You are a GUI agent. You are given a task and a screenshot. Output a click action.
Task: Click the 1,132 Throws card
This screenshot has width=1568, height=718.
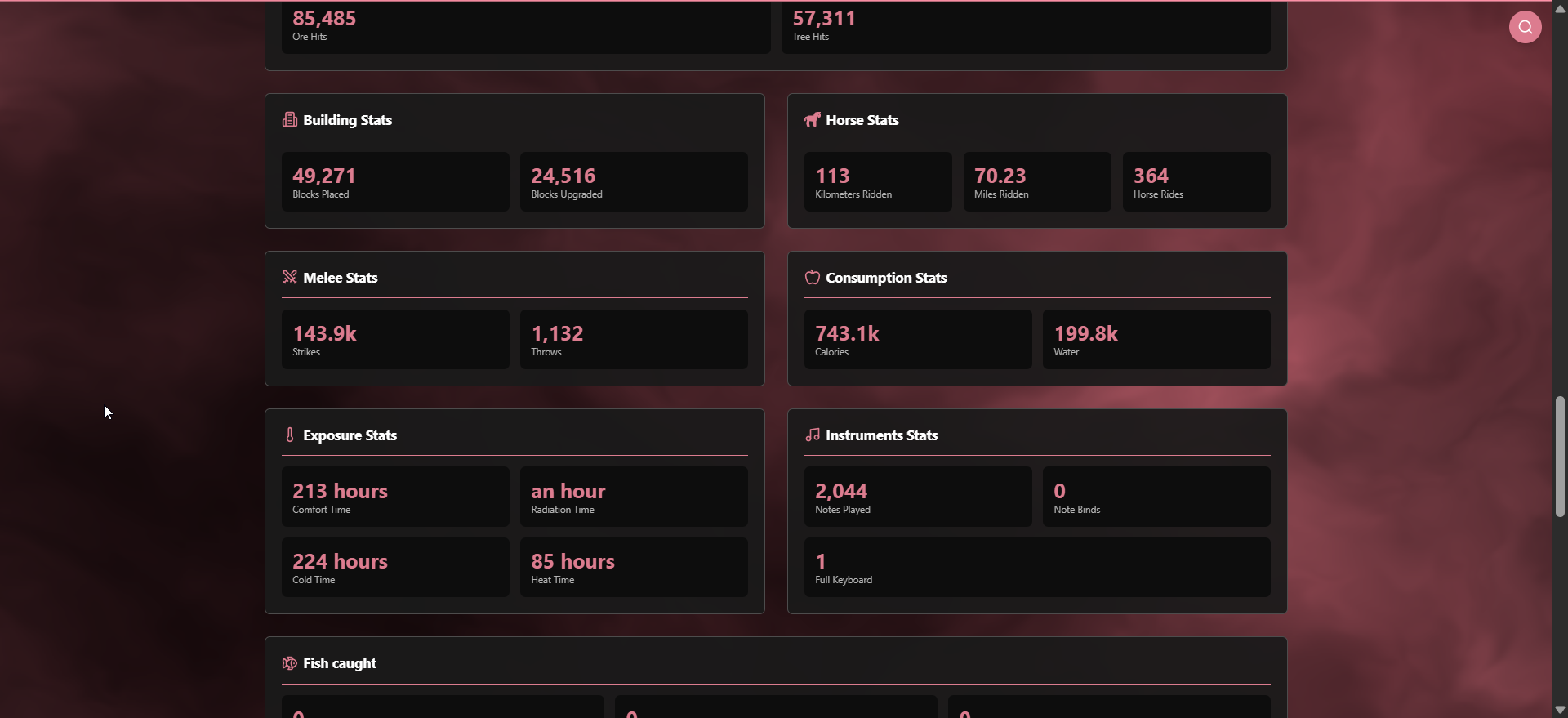click(634, 340)
